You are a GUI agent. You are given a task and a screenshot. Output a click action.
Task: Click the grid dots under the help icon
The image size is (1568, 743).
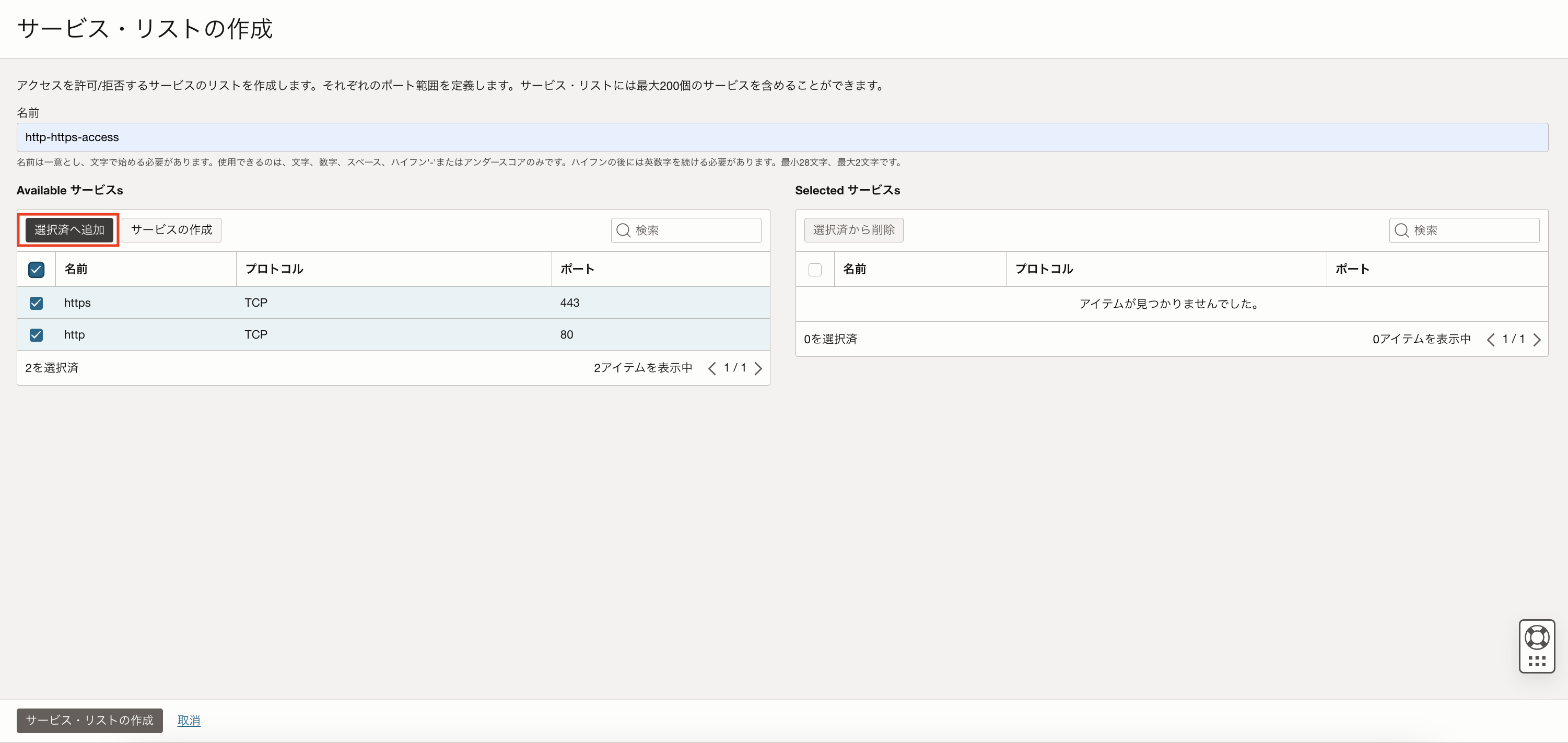[1536, 661]
